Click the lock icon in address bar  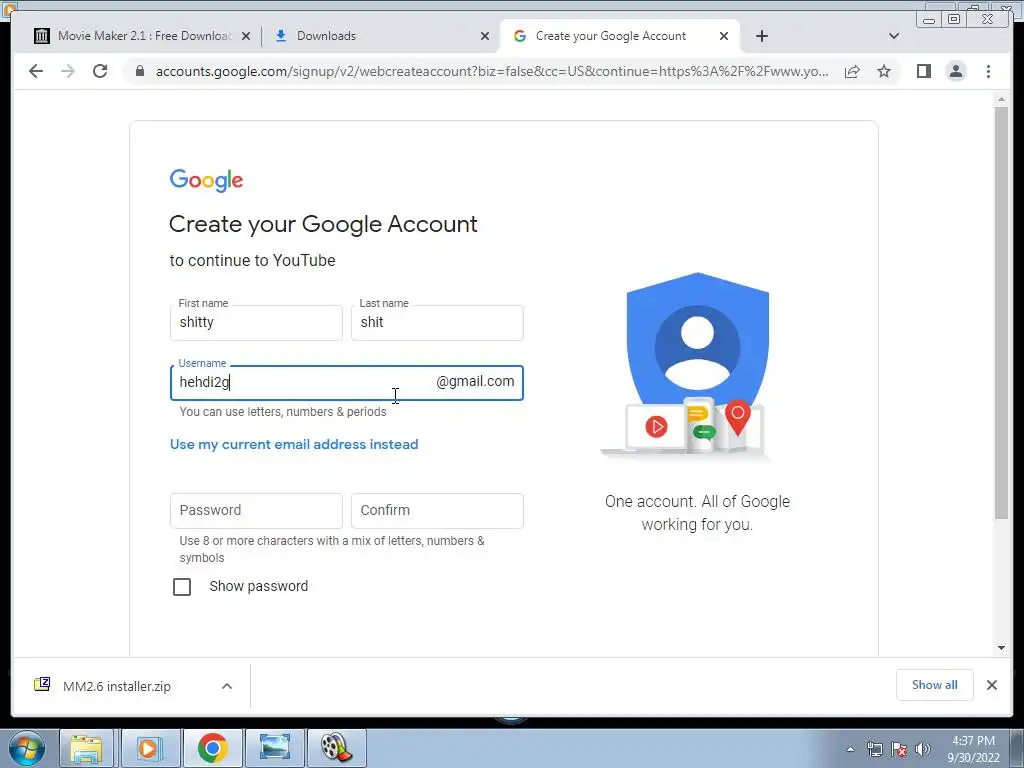coord(140,71)
